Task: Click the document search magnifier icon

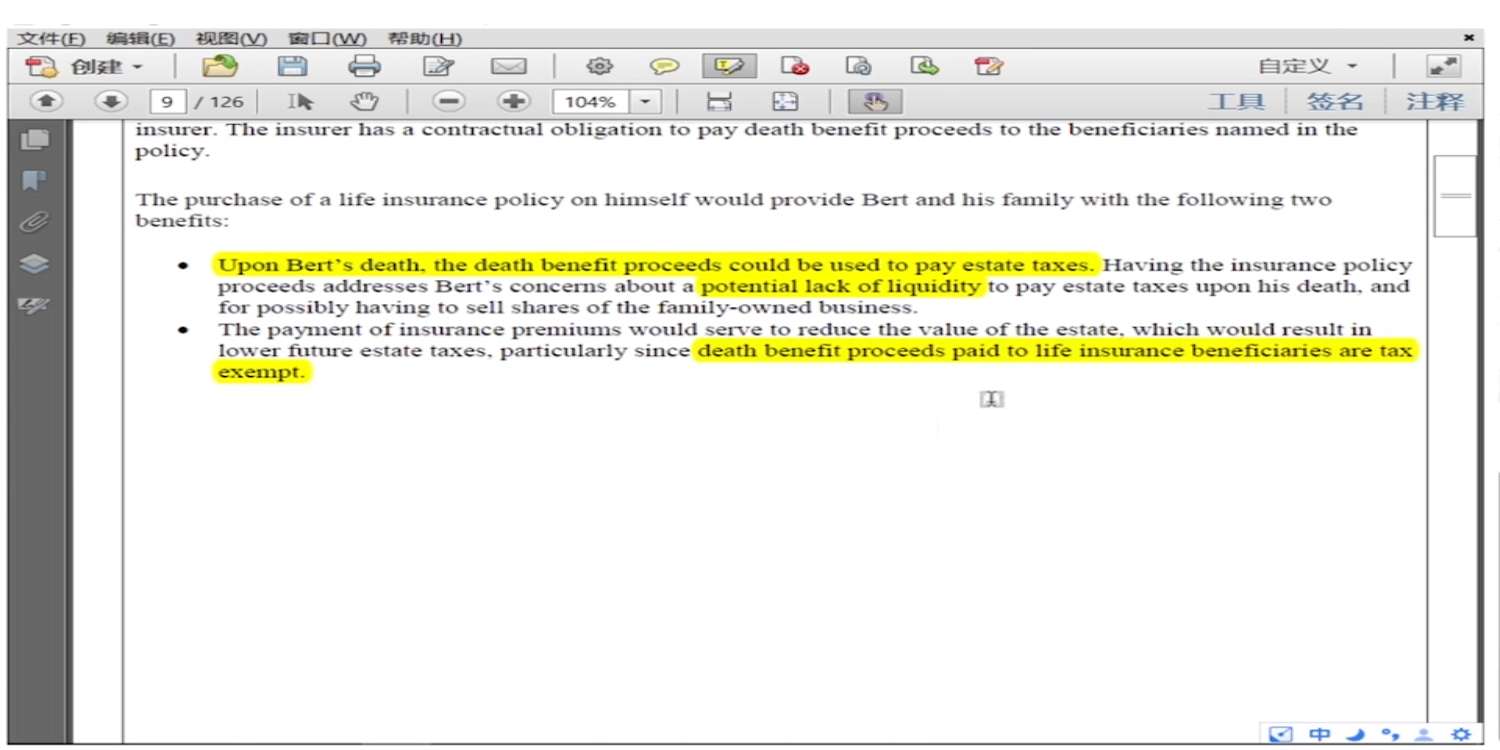Action: click(x=858, y=67)
